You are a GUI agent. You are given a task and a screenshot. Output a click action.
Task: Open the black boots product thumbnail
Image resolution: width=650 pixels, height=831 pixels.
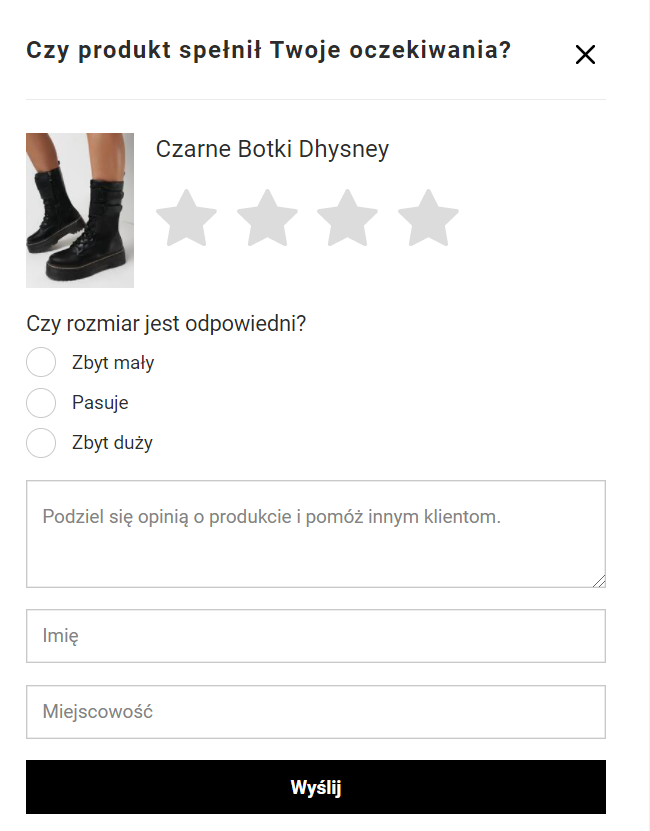click(x=80, y=210)
